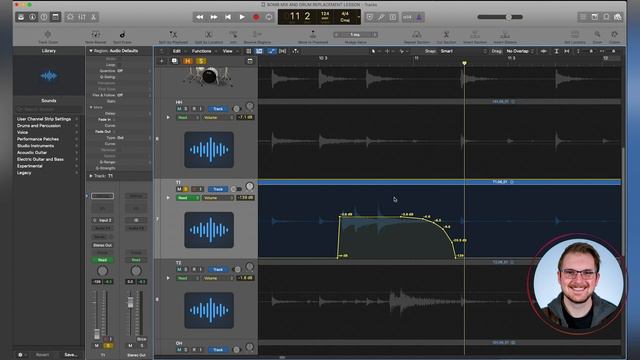Open the Drag mode No Overlap dropdown

point(520,51)
